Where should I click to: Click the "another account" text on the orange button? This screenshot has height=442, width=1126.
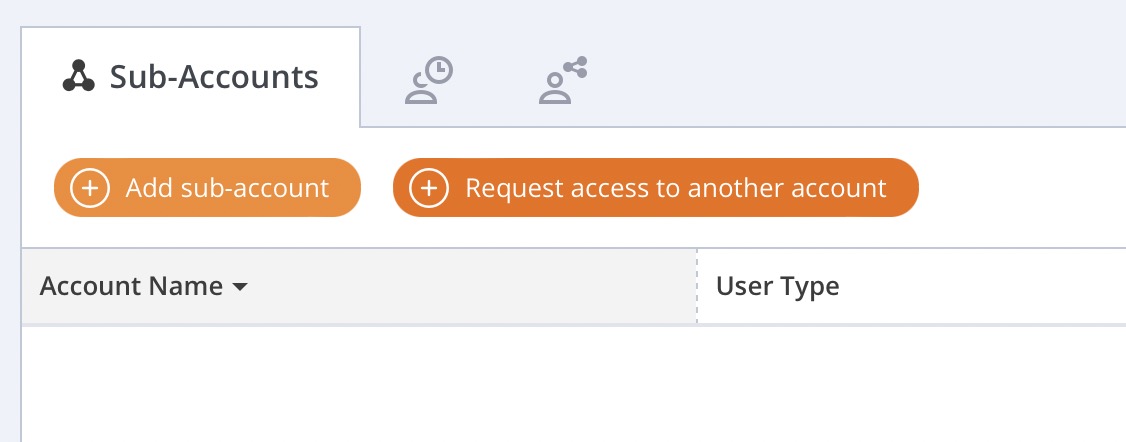[x=787, y=188]
